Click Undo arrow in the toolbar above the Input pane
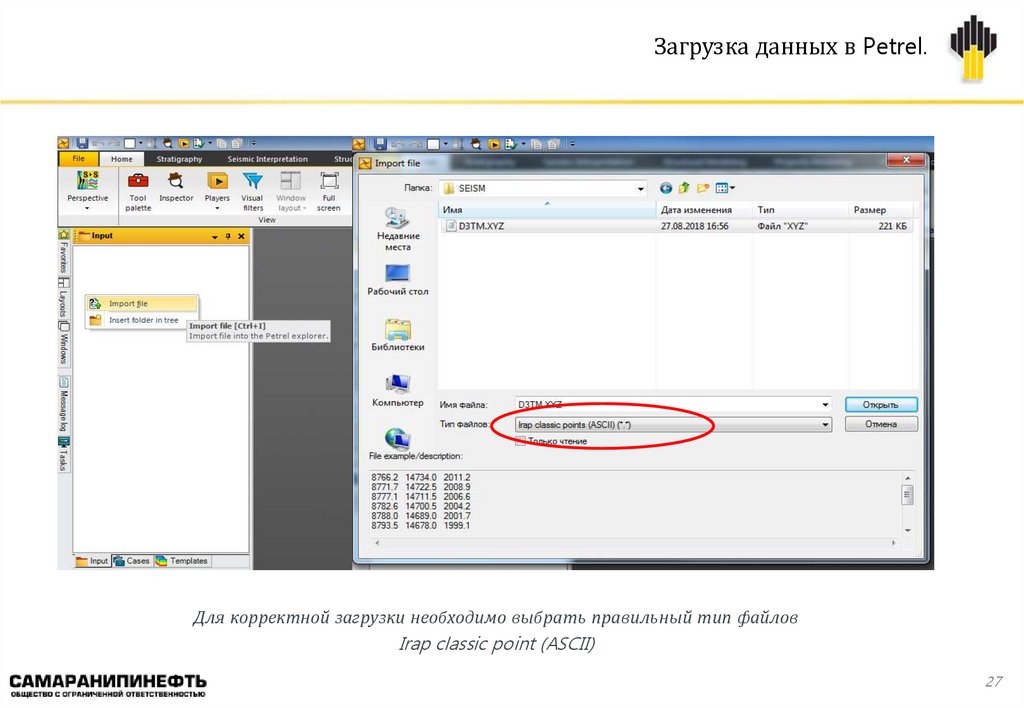Viewport: 1024px width, 708px height. point(99,143)
